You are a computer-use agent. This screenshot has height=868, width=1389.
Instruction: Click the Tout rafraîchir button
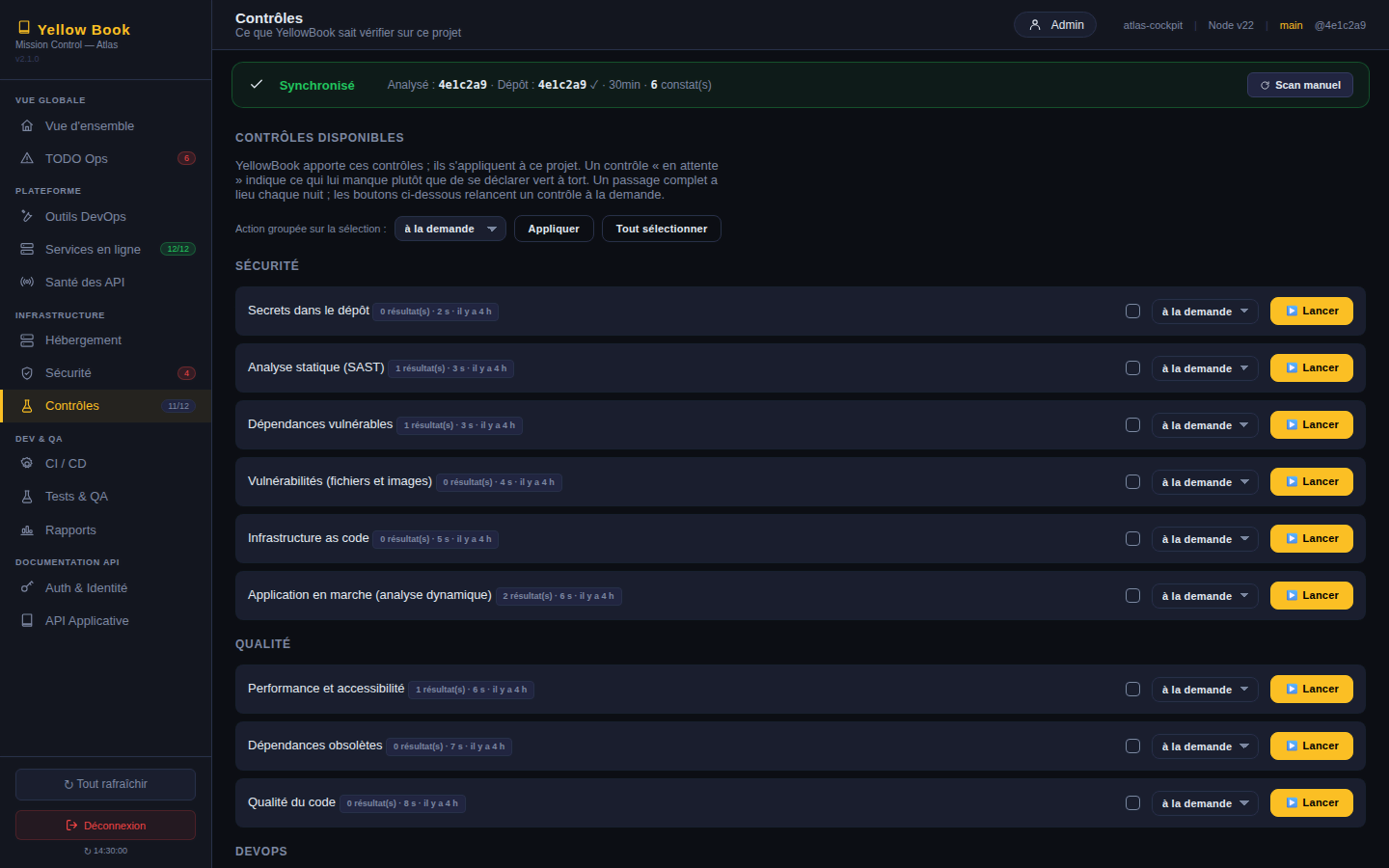105,784
